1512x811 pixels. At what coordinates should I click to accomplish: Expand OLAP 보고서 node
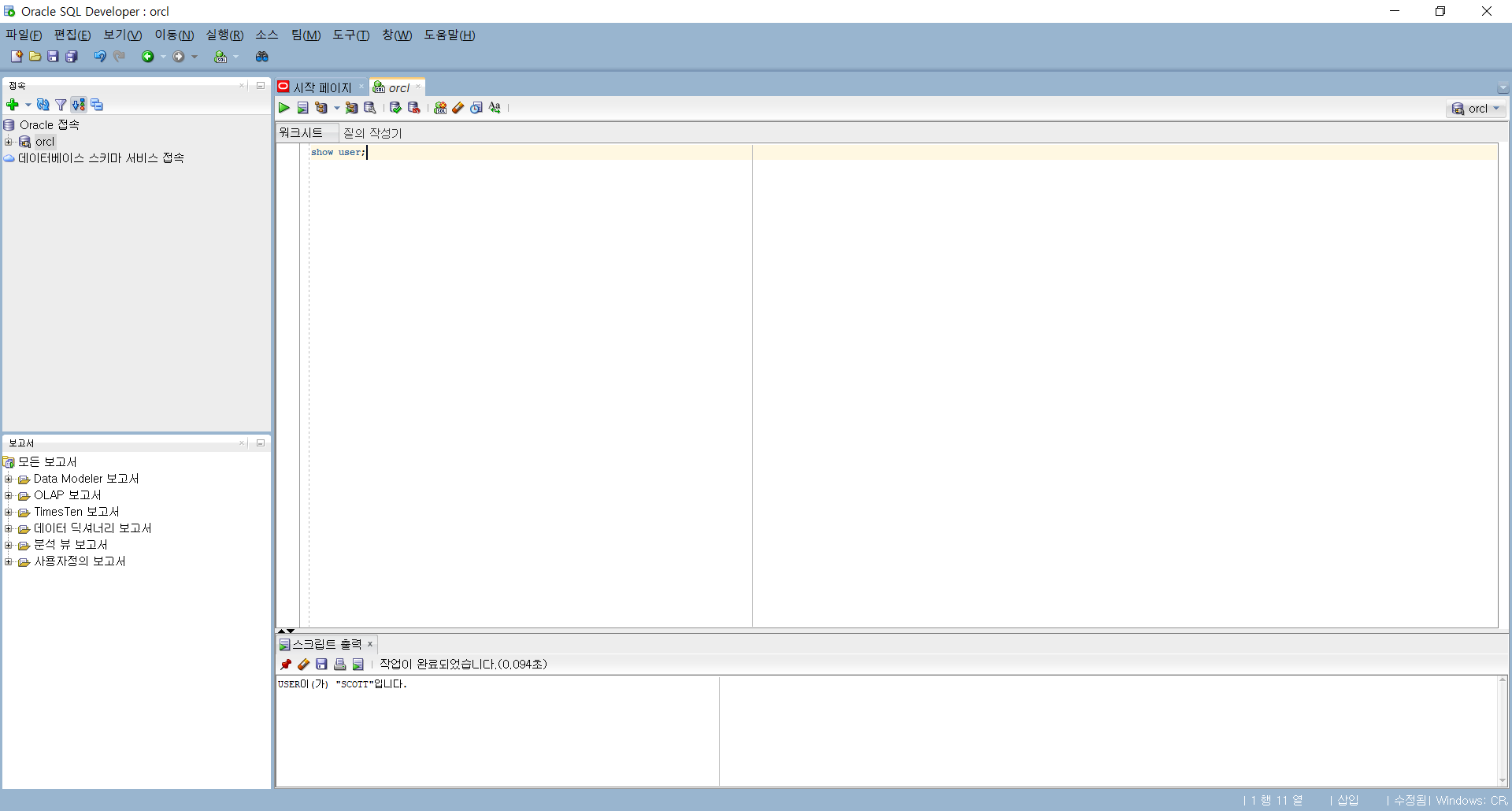[9, 495]
